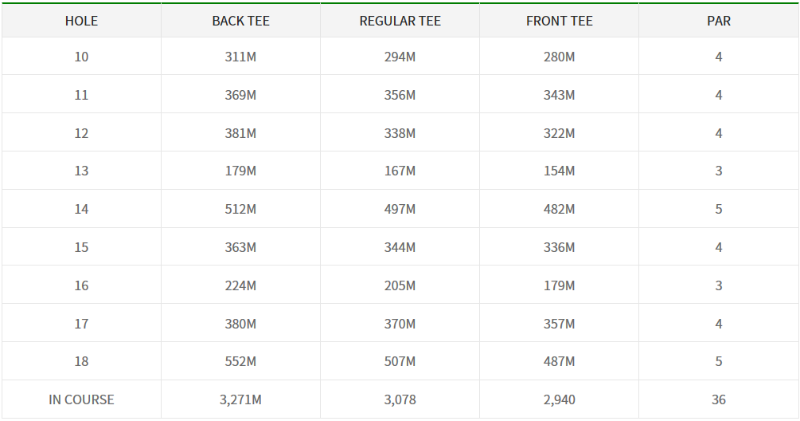The width and height of the screenshot is (800, 421).
Task: Click hole 18 row number
Action: [81, 361]
